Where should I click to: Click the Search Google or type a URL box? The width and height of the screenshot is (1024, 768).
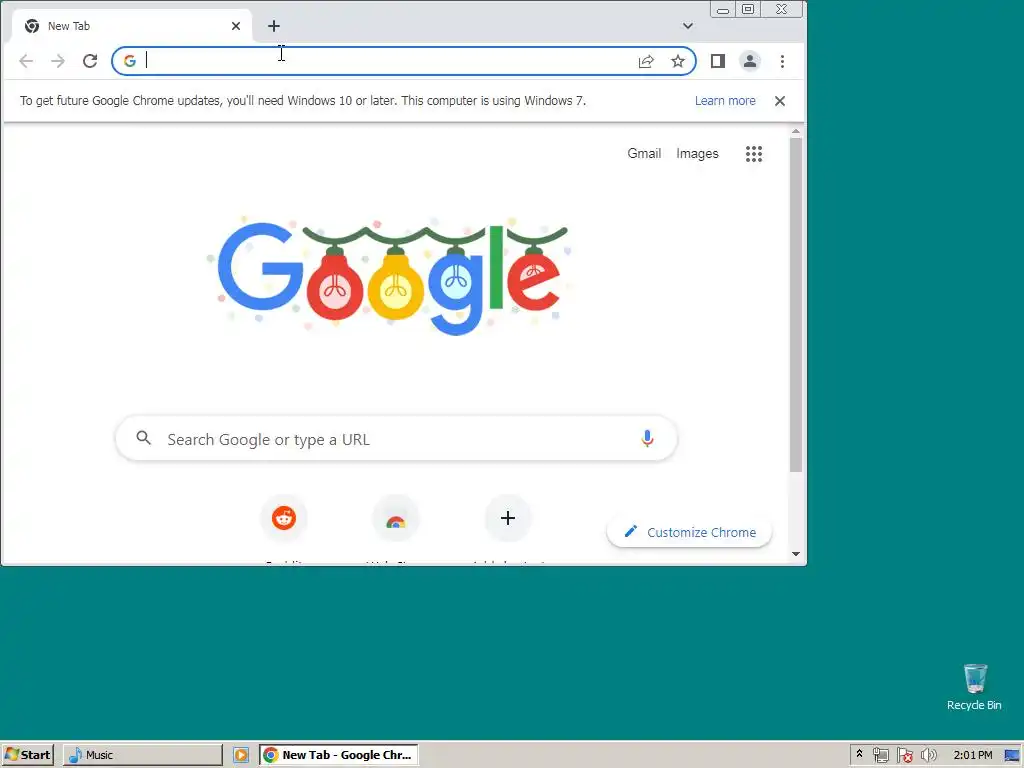(x=396, y=438)
